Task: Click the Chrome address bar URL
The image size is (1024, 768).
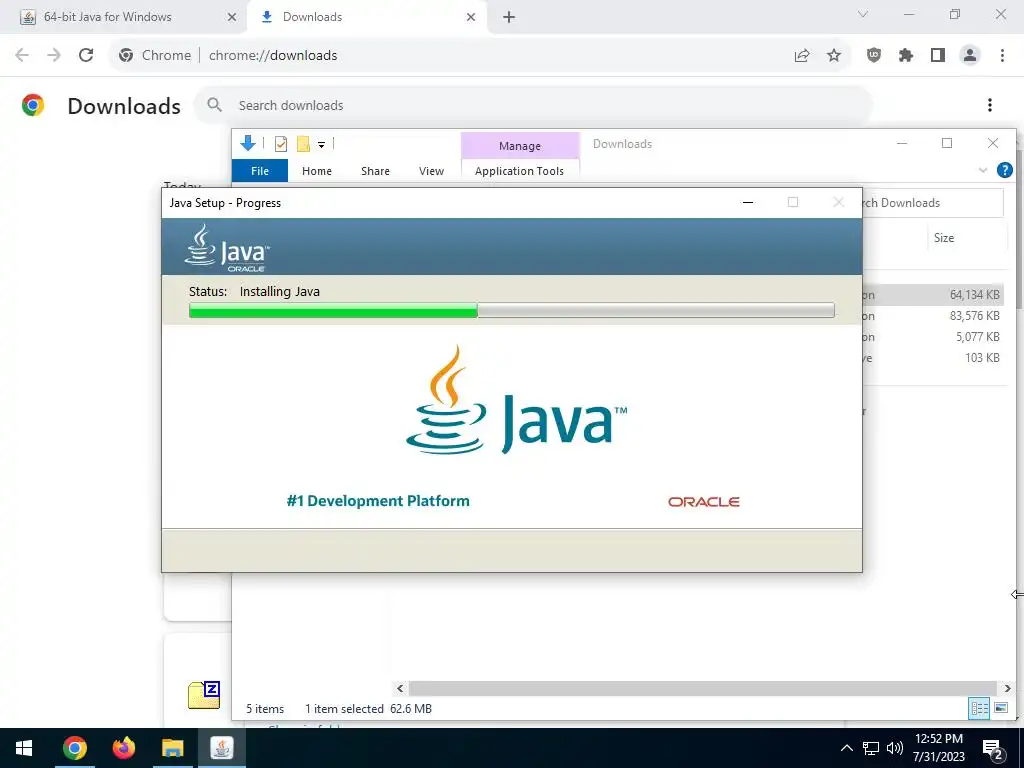Action: click(273, 56)
